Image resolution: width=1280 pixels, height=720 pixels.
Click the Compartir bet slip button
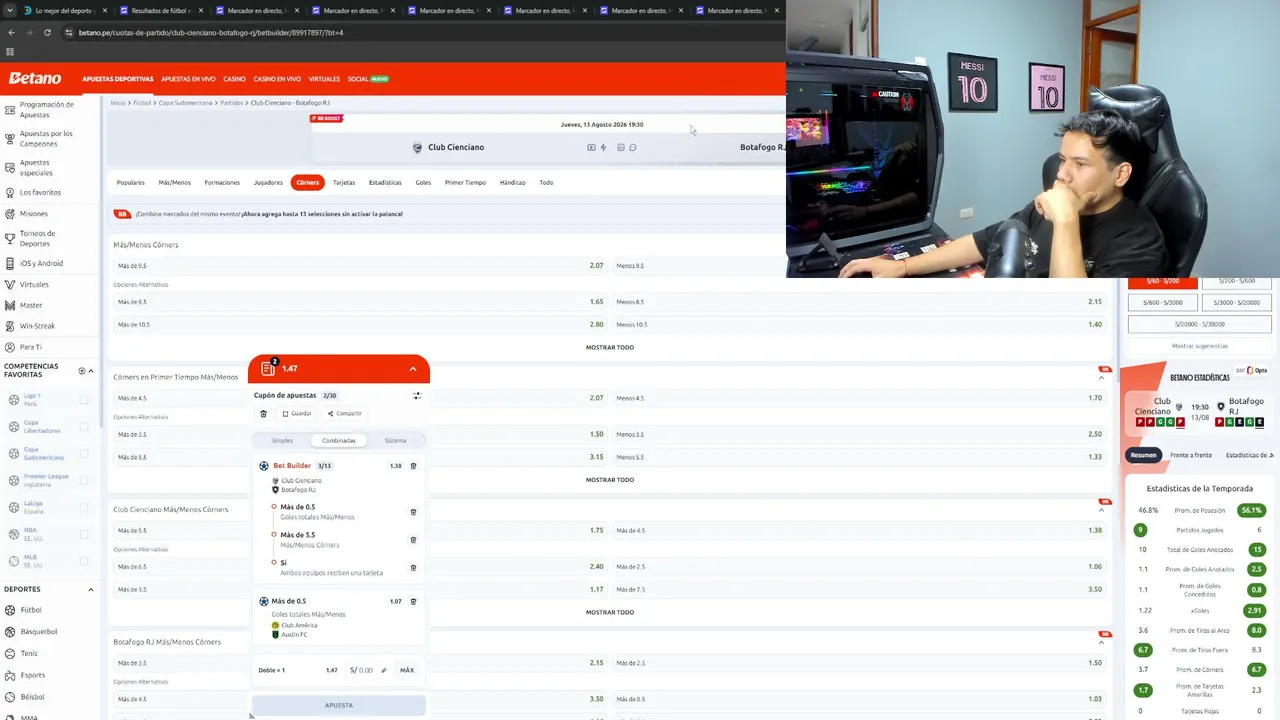click(x=345, y=413)
